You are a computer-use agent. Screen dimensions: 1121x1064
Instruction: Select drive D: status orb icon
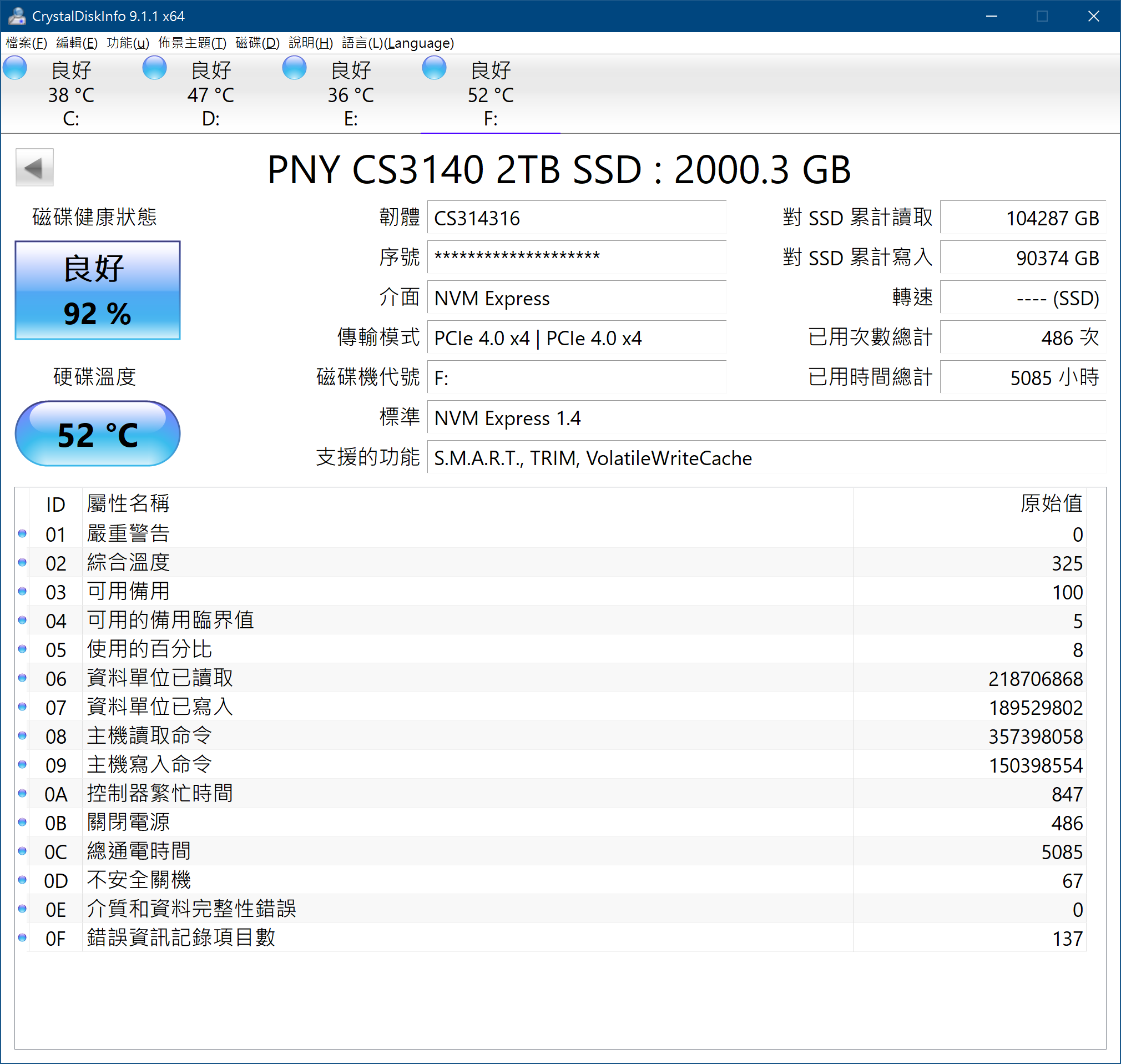tap(155, 69)
